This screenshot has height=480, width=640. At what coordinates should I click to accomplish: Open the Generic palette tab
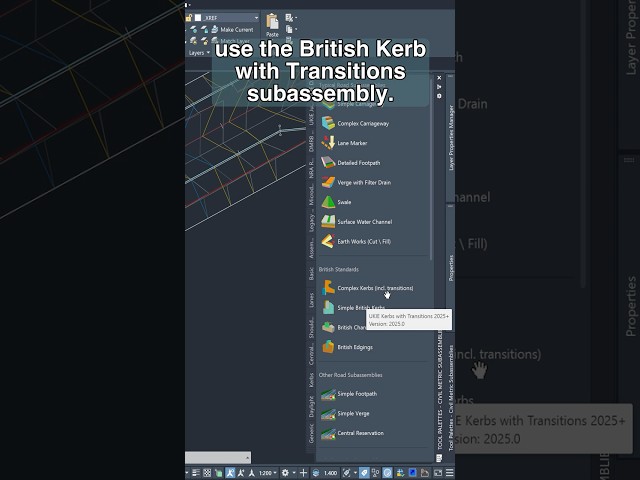pos(311,433)
